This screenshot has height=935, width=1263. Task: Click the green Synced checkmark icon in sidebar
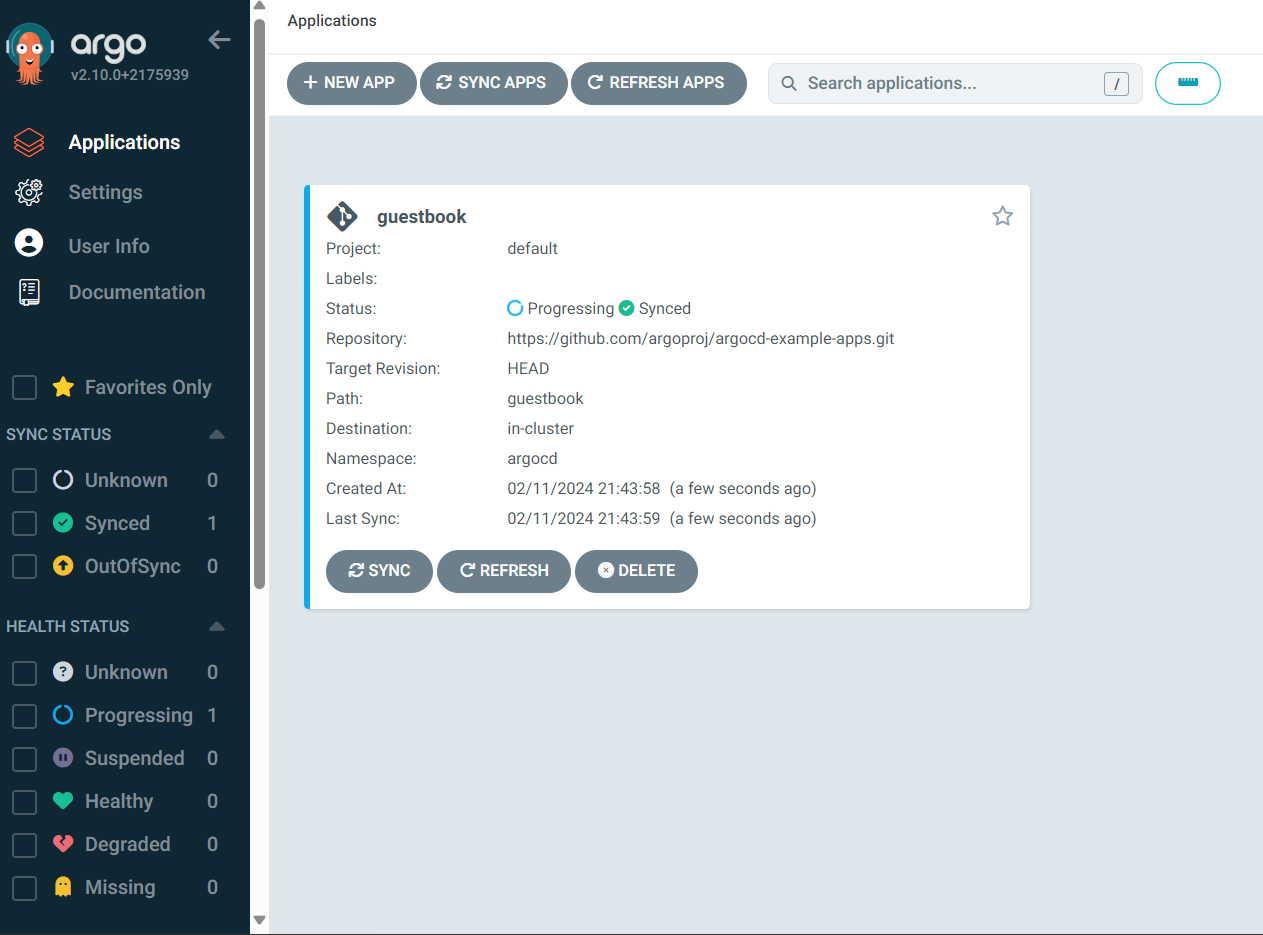pyautogui.click(x=63, y=523)
